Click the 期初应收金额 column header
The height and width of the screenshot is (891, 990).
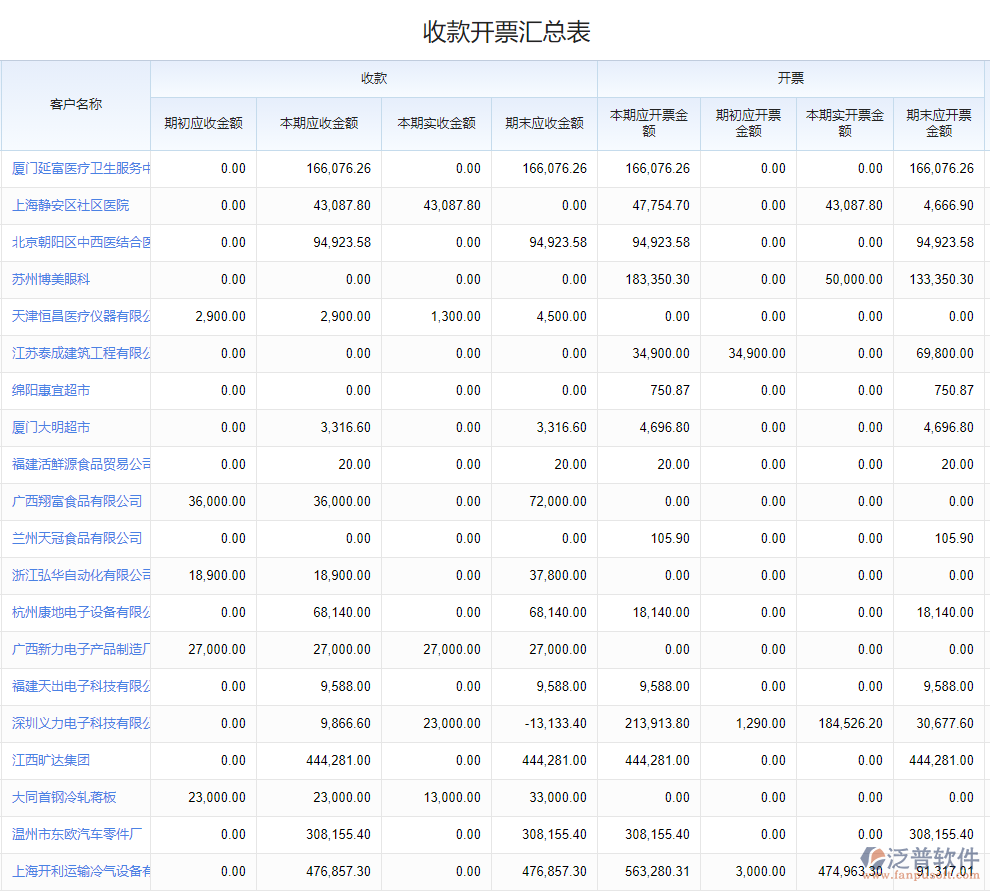pyautogui.click(x=203, y=123)
